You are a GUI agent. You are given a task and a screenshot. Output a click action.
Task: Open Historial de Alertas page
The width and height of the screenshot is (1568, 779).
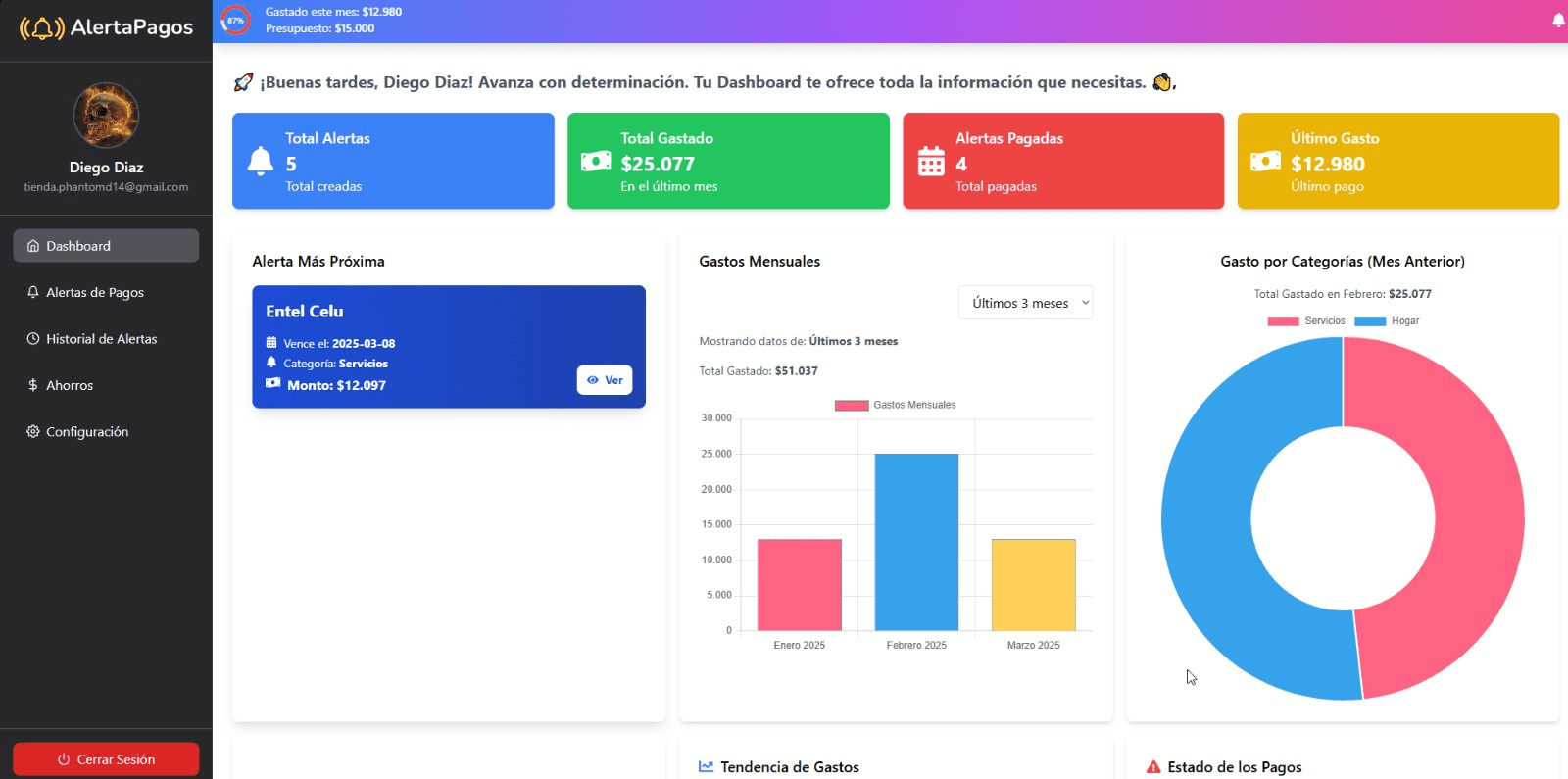(x=106, y=339)
